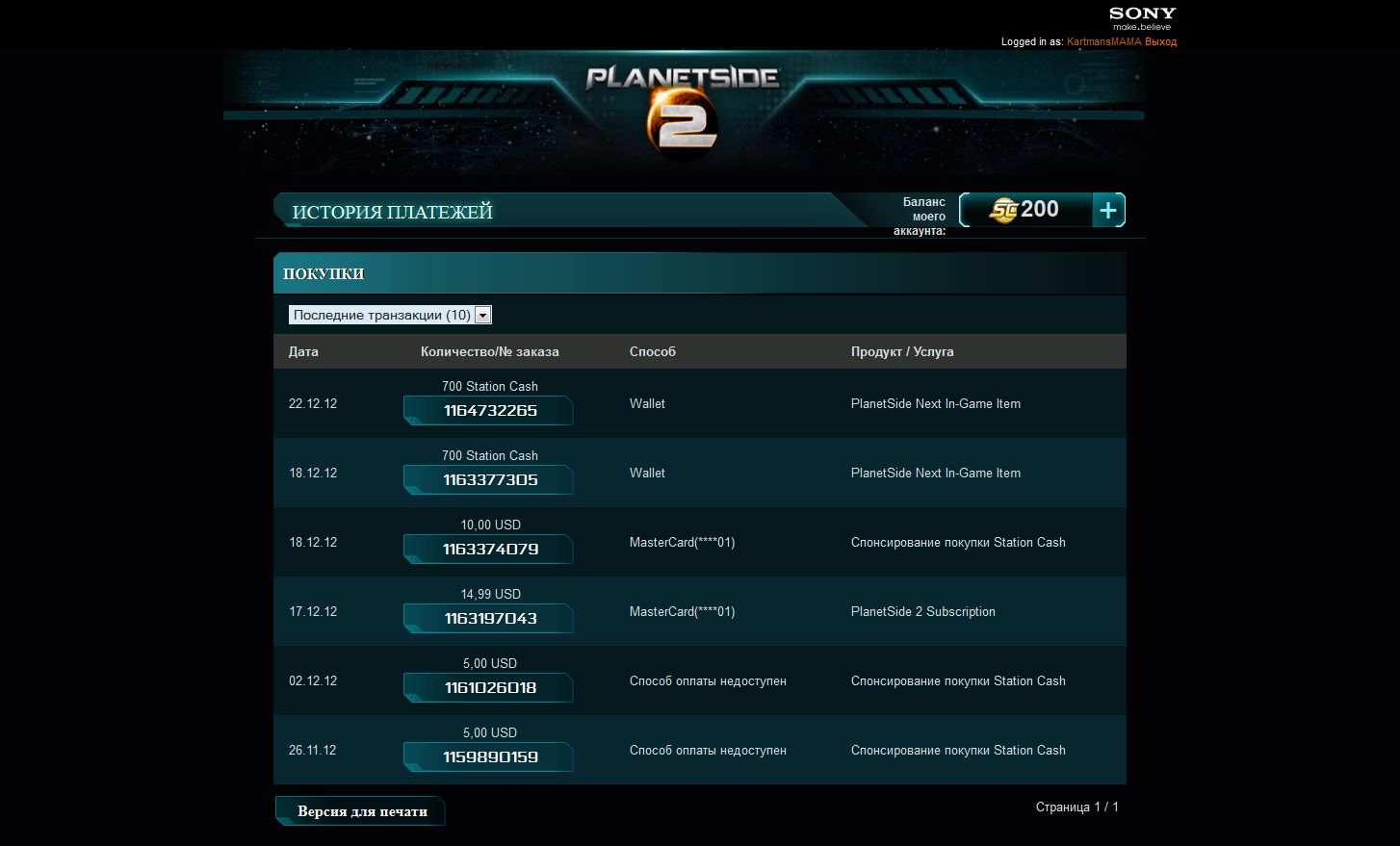Image resolution: width=1400 pixels, height=846 pixels.
Task: Click the Продукт / Услуга column header
Action: (902, 351)
